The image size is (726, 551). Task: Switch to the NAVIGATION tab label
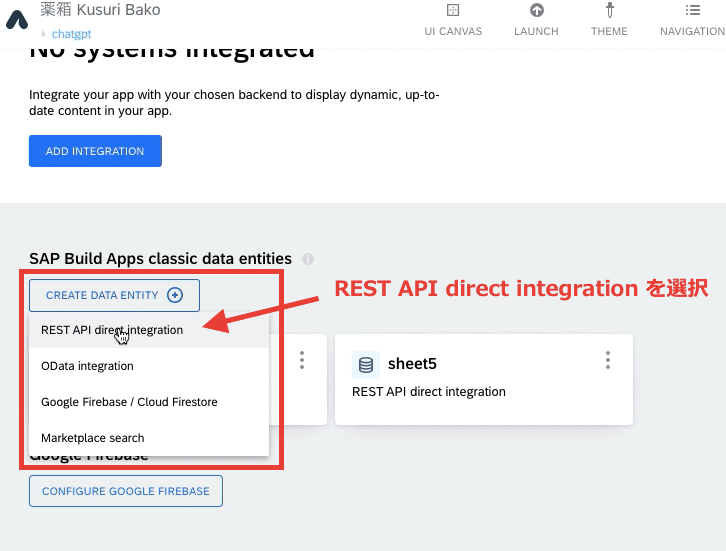point(692,31)
